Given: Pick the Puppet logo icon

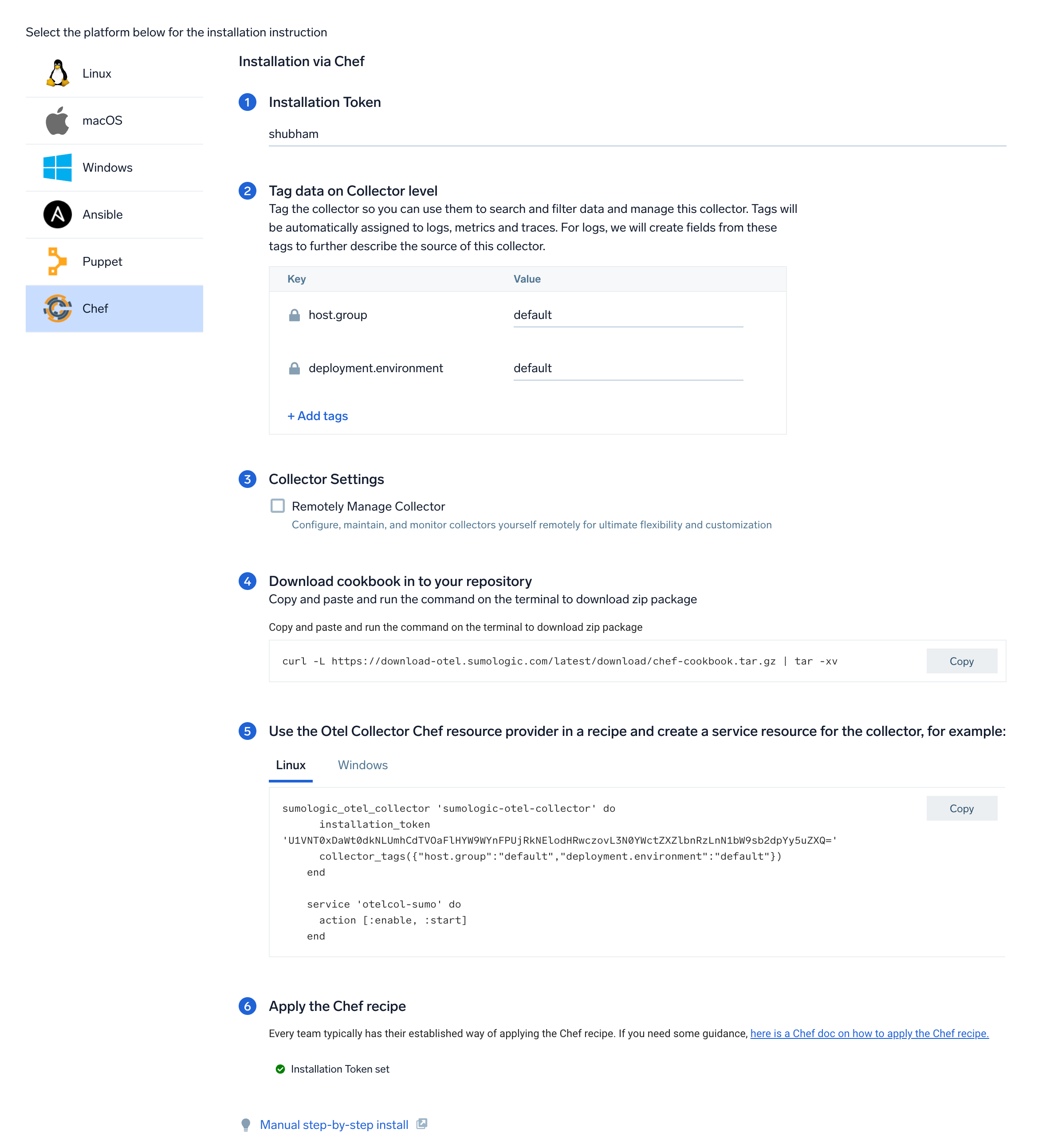Looking at the screenshot, I should [x=58, y=261].
